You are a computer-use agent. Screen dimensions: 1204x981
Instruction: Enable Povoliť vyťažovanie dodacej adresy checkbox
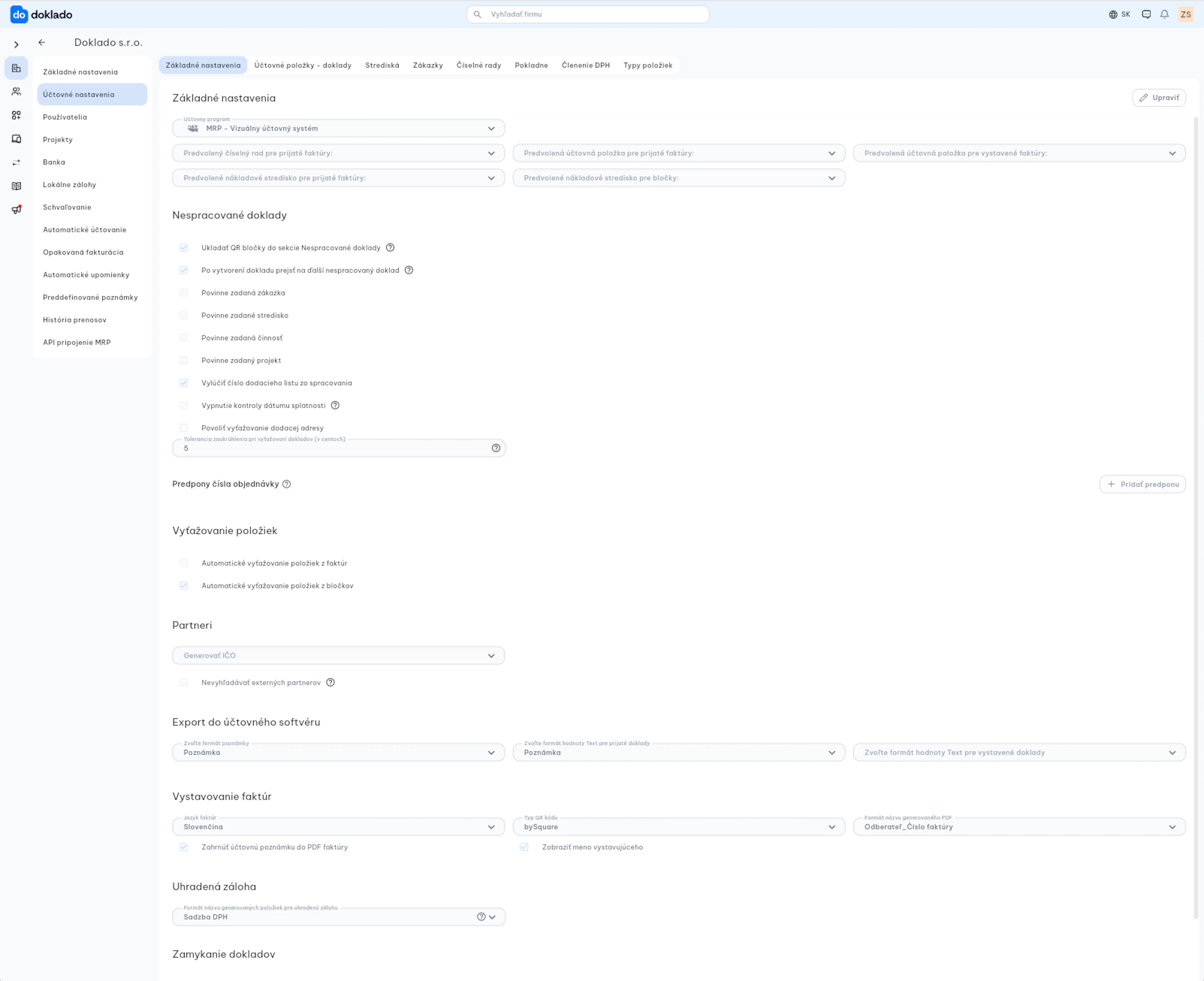[x=184, y=428]
